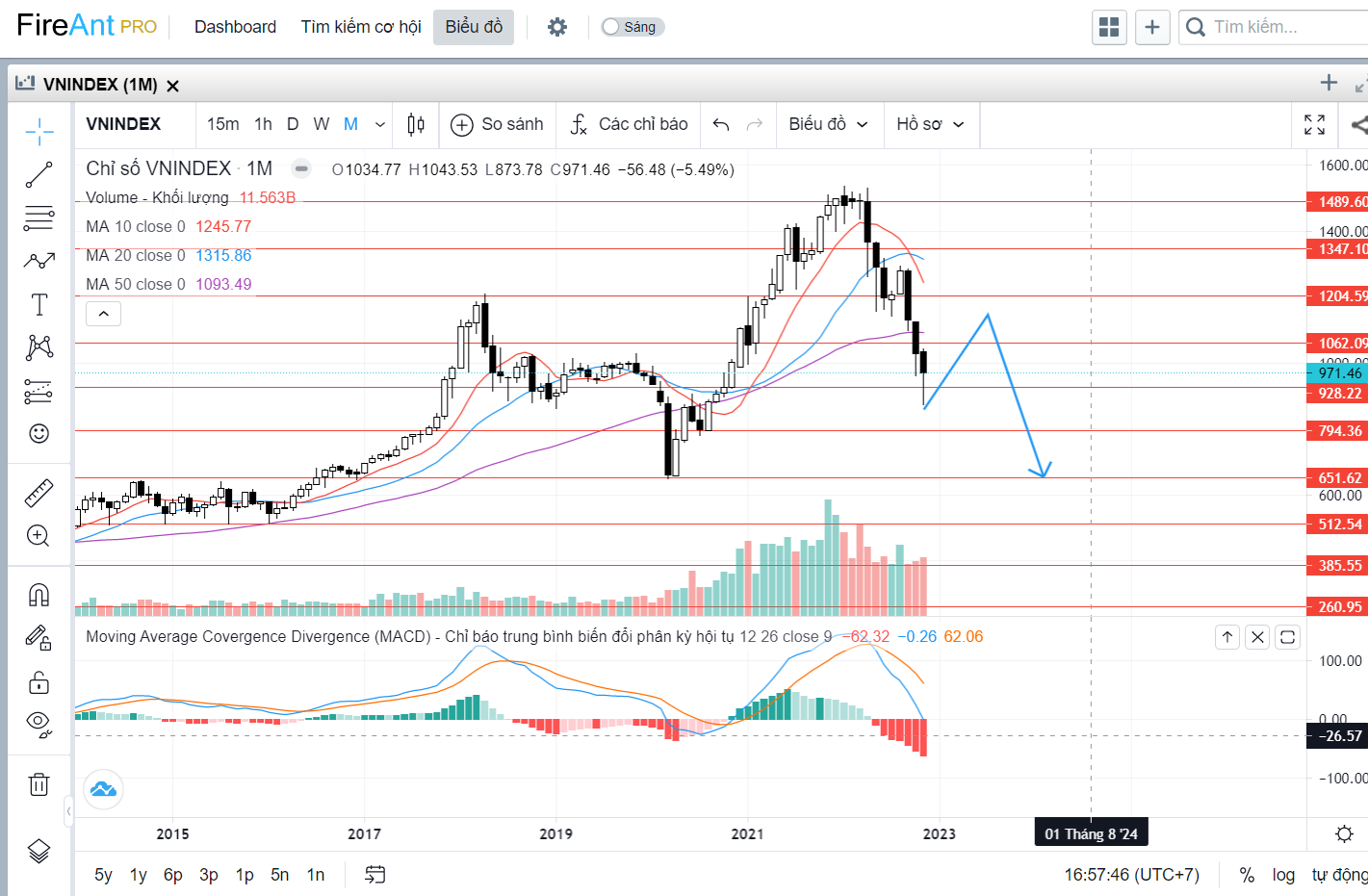1368x896 pixels.
Task: Delete drawings with the trash icon
Action: point(39,784)
